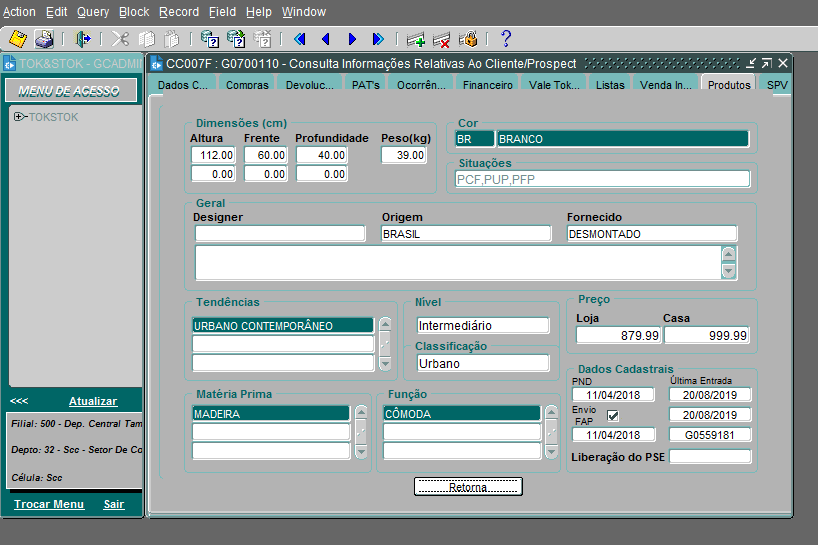Select CÔMODA in Função list
Screen dimensions: 818x545
[462, 414]
